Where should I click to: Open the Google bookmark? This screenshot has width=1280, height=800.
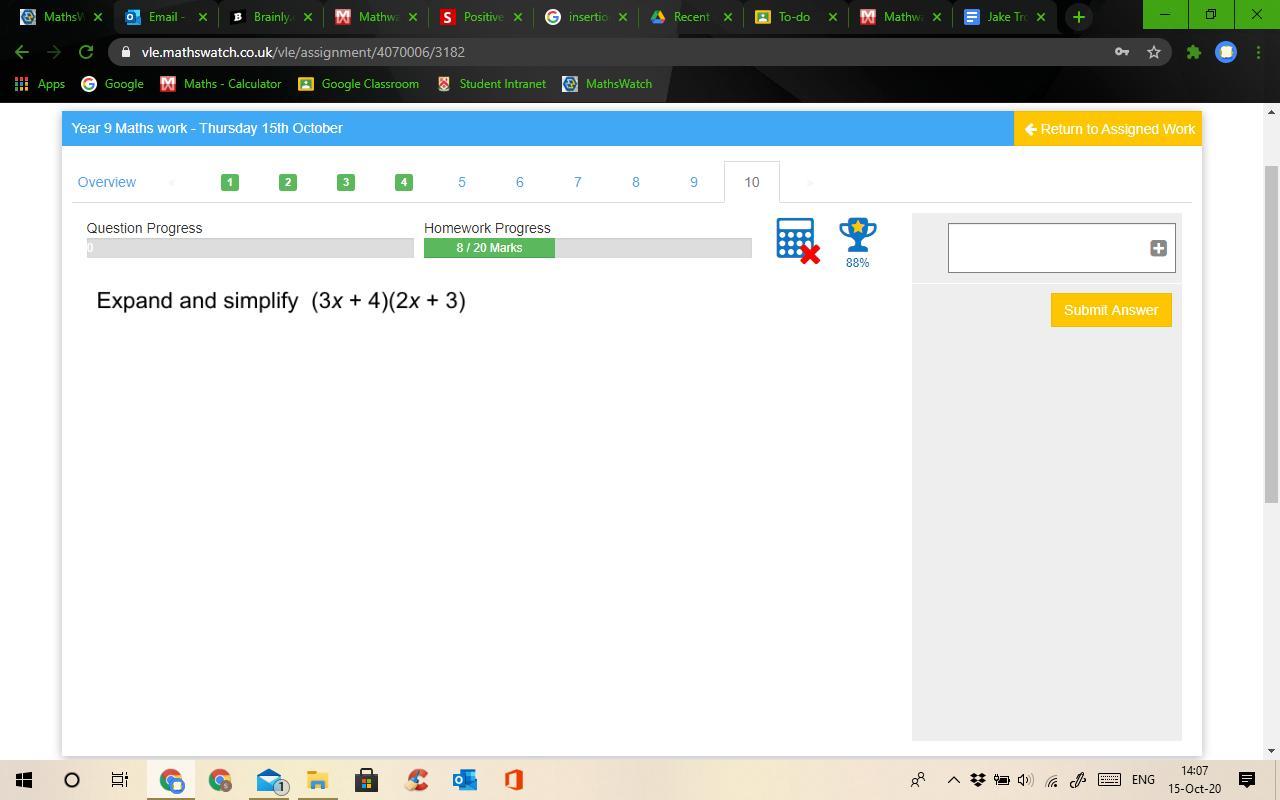112,84
